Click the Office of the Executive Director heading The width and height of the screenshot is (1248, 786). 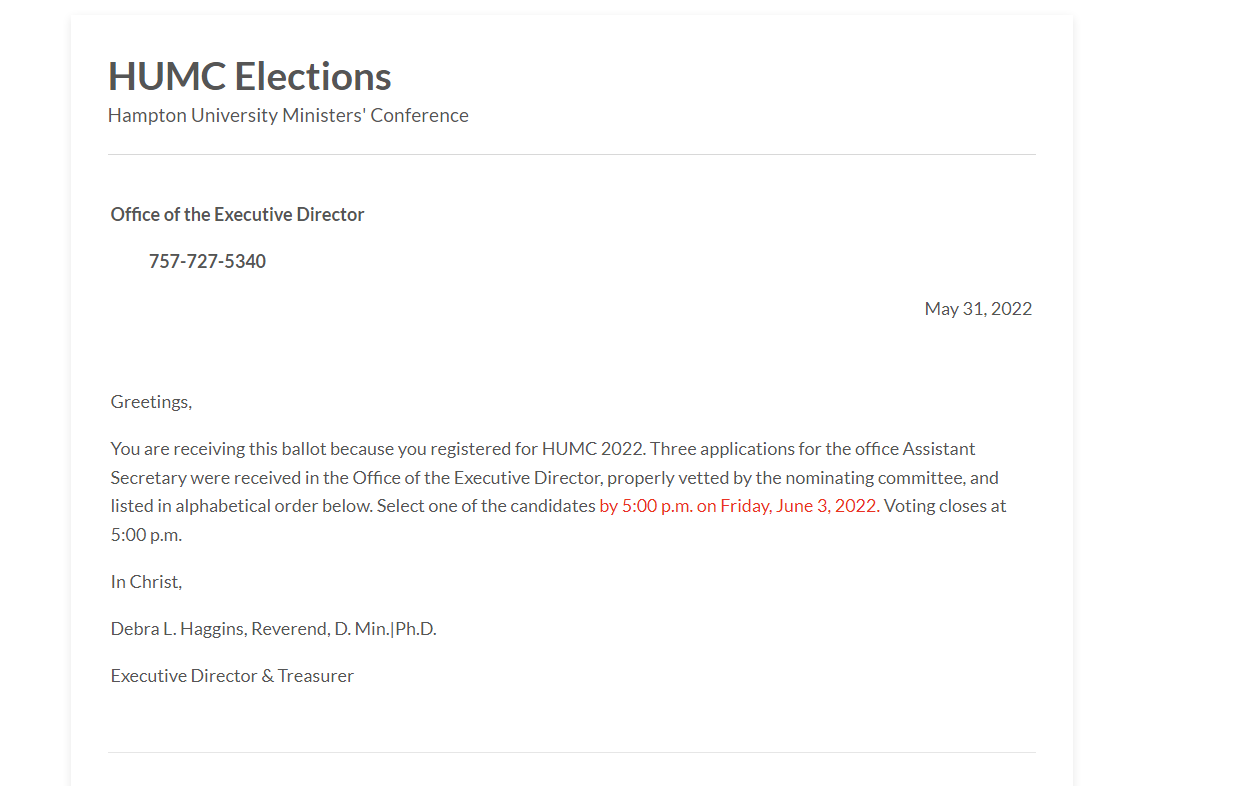(237, 214)
